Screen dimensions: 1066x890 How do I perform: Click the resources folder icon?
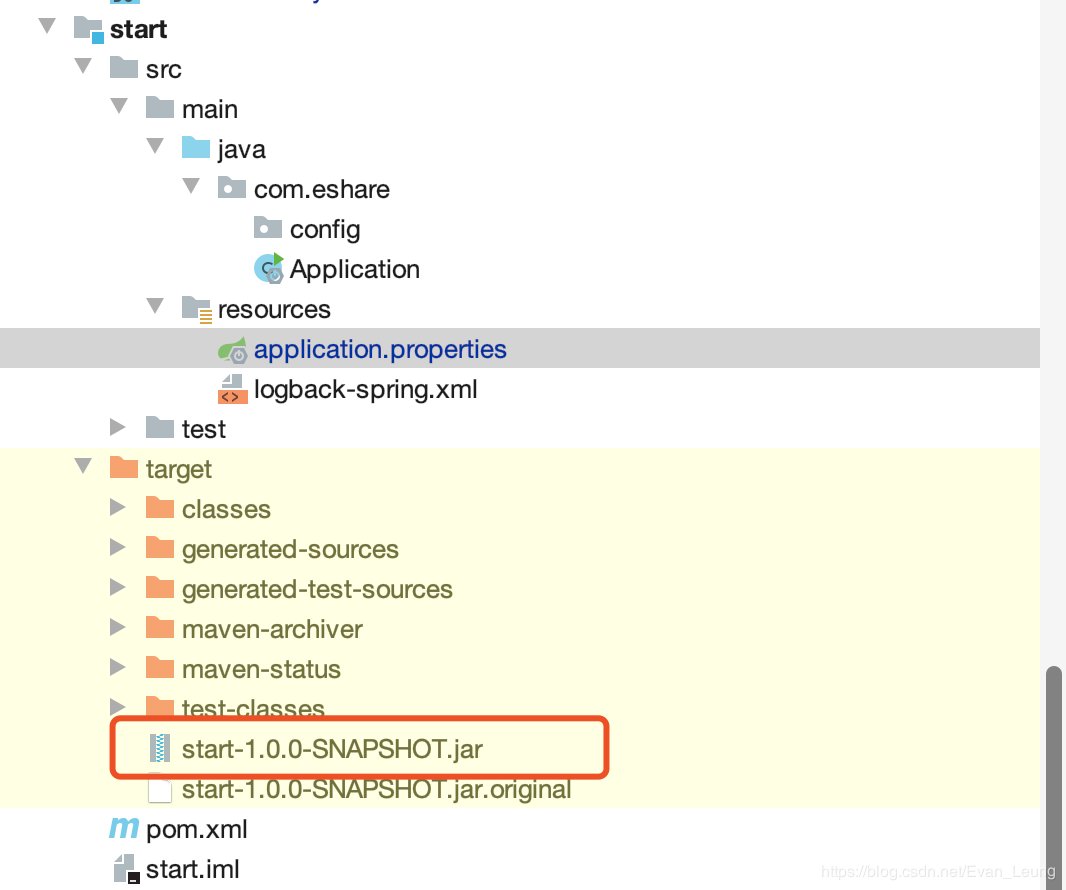click(196, 309)
